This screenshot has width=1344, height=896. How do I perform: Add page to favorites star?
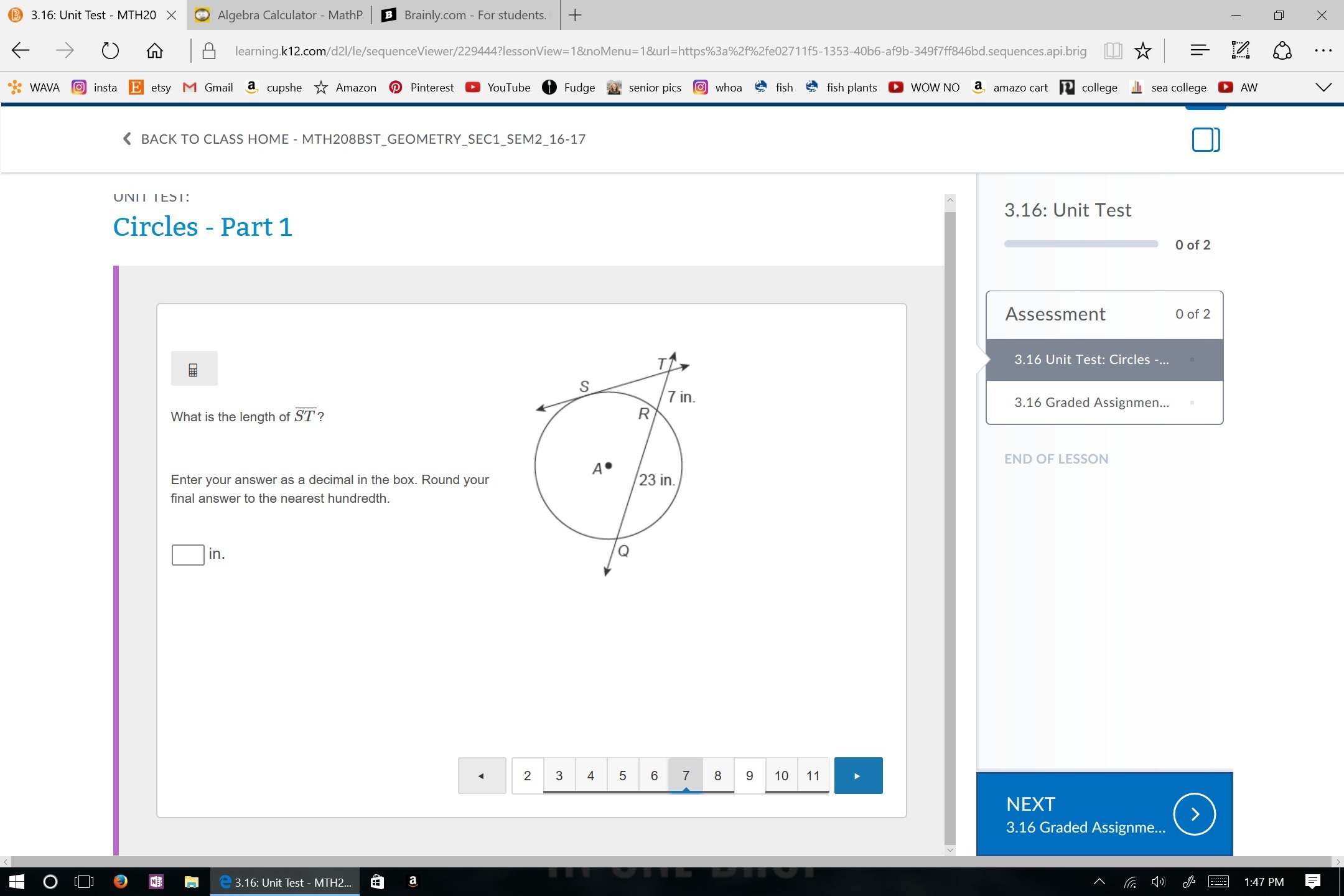(1143, 51)
